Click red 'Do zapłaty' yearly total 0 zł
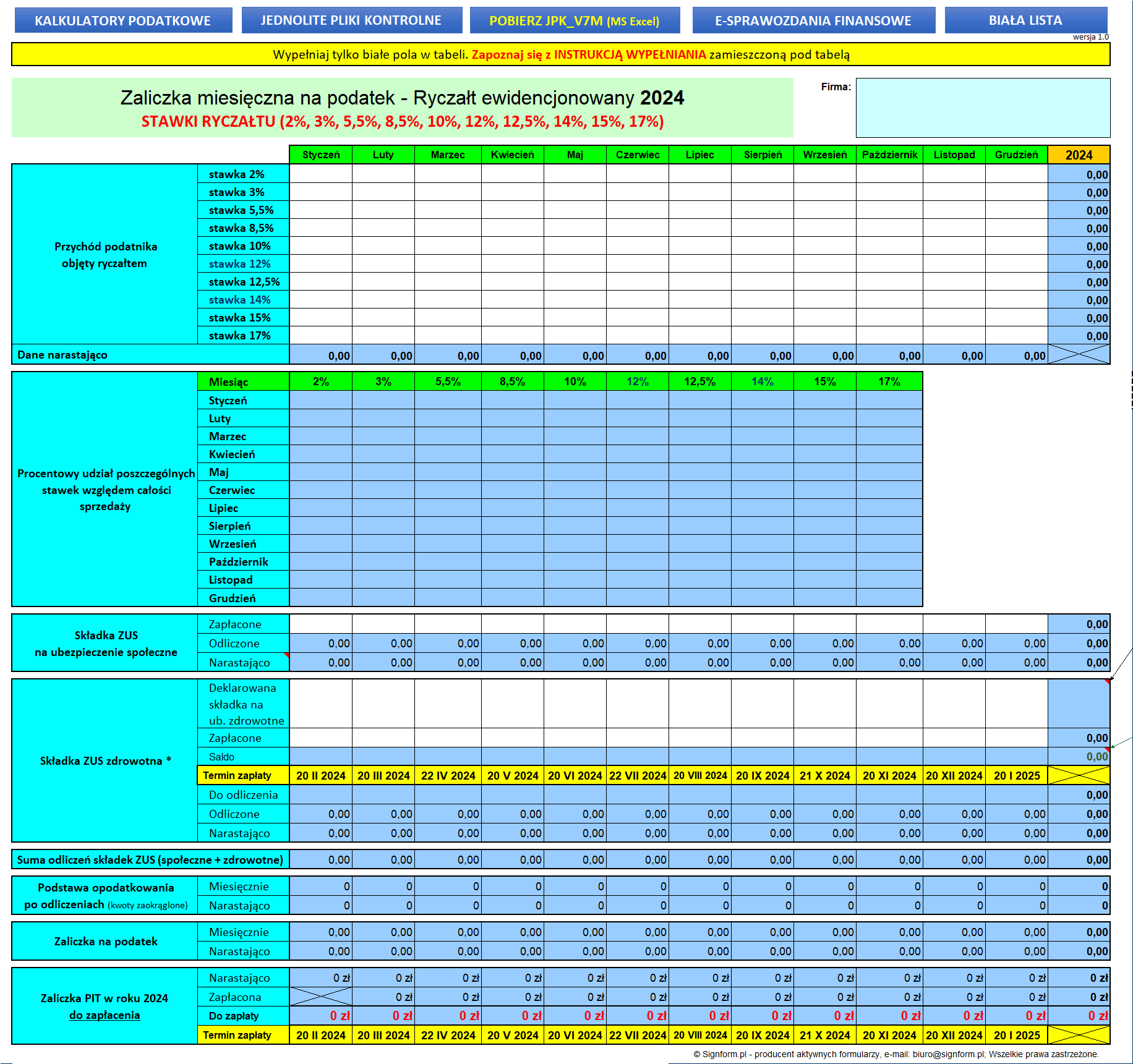This screenshot has width=1133, height=1064. pos(1079,1015)
